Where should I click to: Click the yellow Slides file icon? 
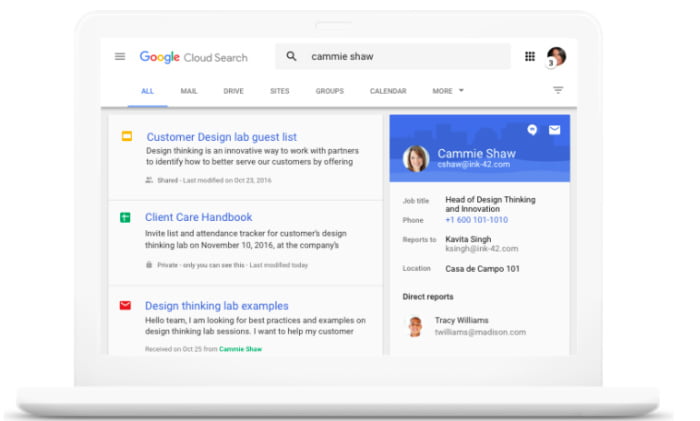[127, 136]
